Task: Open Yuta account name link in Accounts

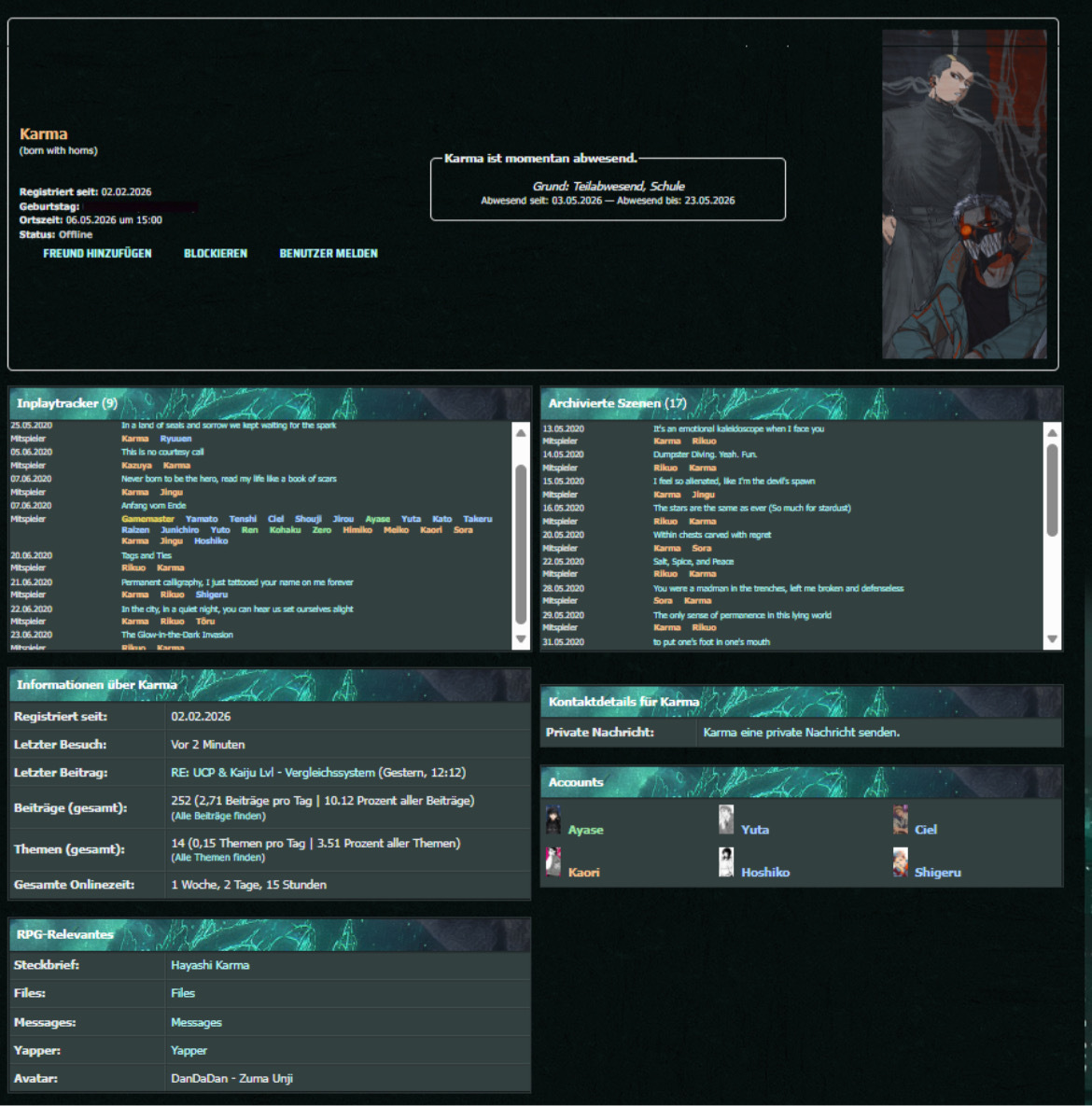Action: pyautogui.click(x=755, y=831)
